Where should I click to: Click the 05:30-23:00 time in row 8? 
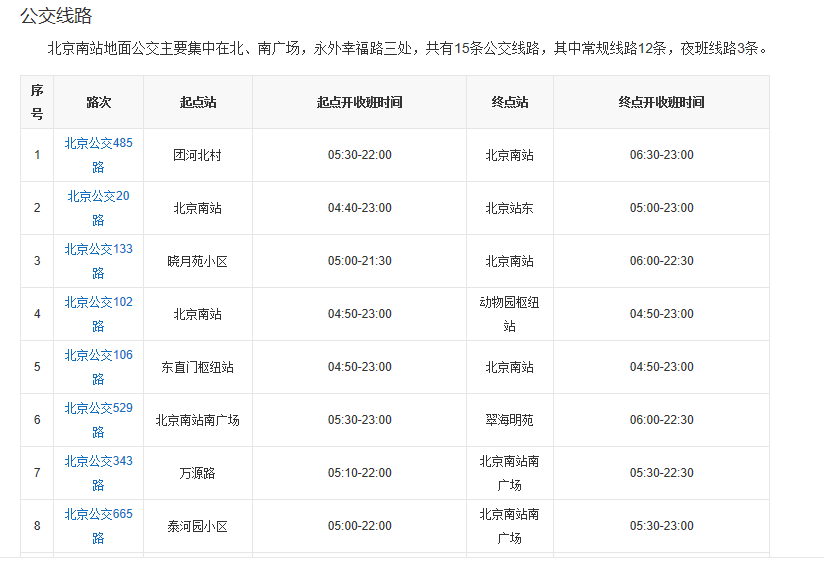point(662,526)
